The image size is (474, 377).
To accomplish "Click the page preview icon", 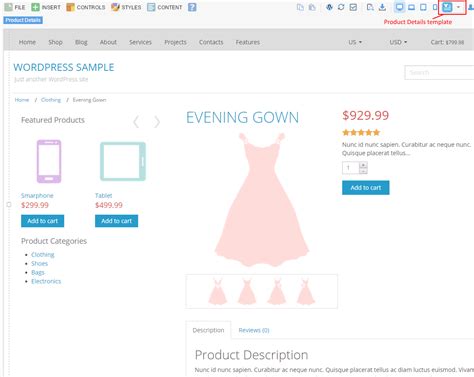I will coord(370,7).
